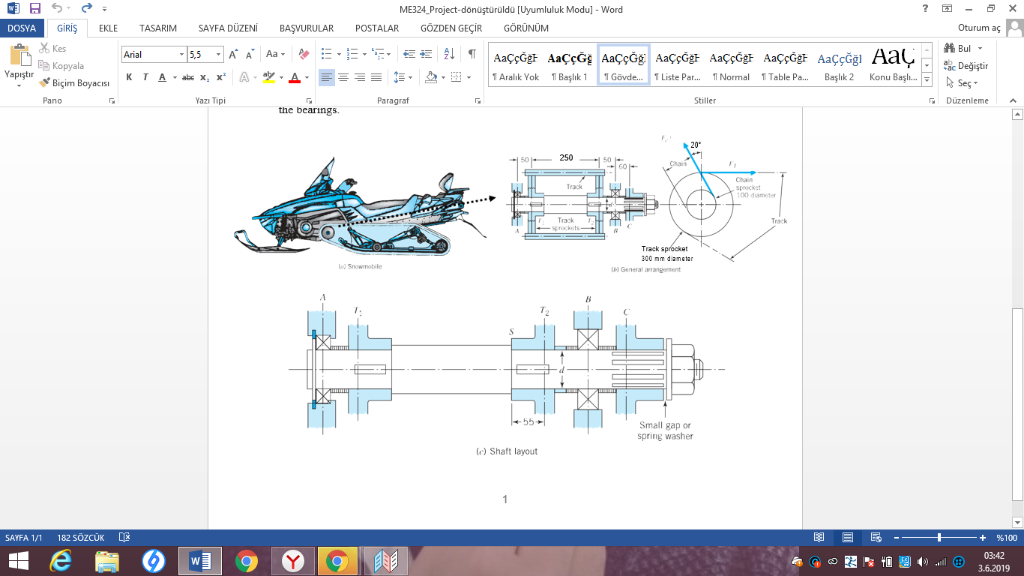Switch to print layout view in status bar

click(848, 537)
